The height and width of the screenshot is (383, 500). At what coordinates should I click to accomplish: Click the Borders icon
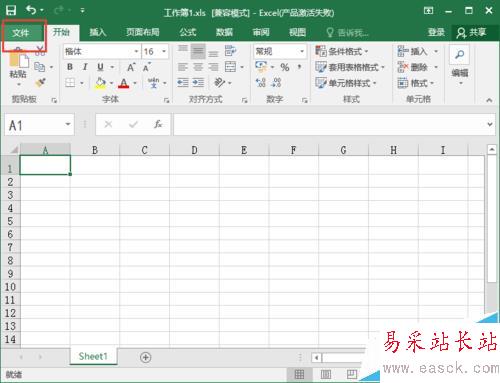pyautogui.click(x=70, y=83)
